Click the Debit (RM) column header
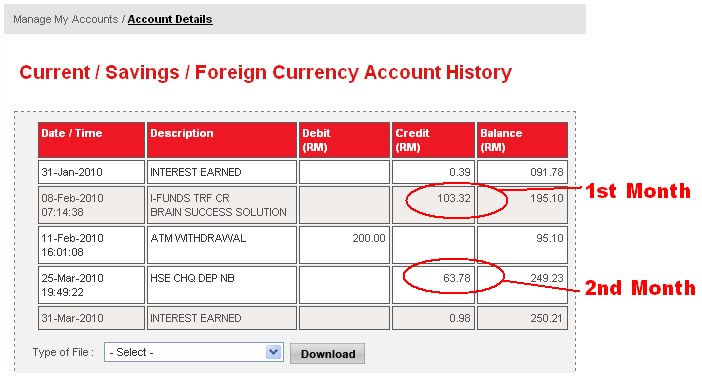702x379 pixels. (x=344, y=140)
